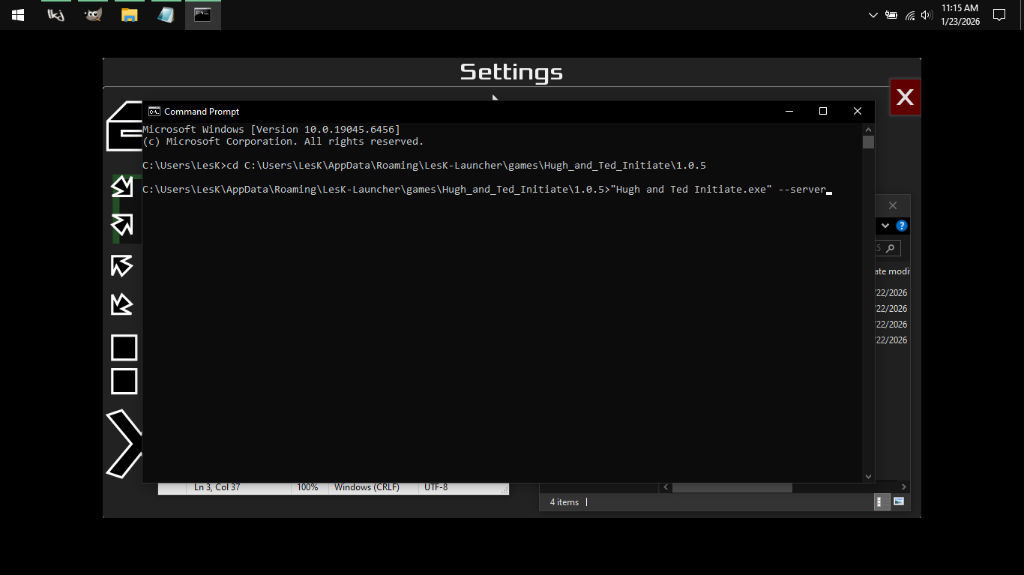Switch to Notepad in the taskbar
The image size is (1024, 575).
[165, 15]
